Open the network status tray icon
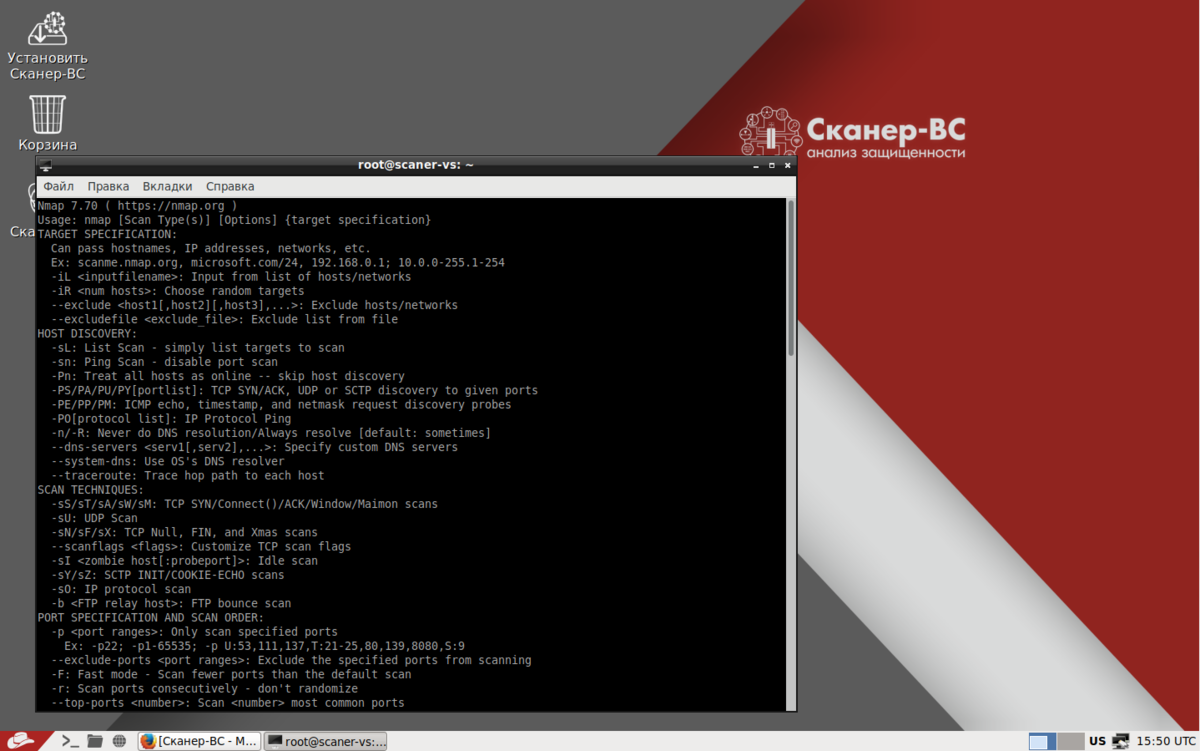The width and height of the screenshot is (1200, 751). (1121, 741)
